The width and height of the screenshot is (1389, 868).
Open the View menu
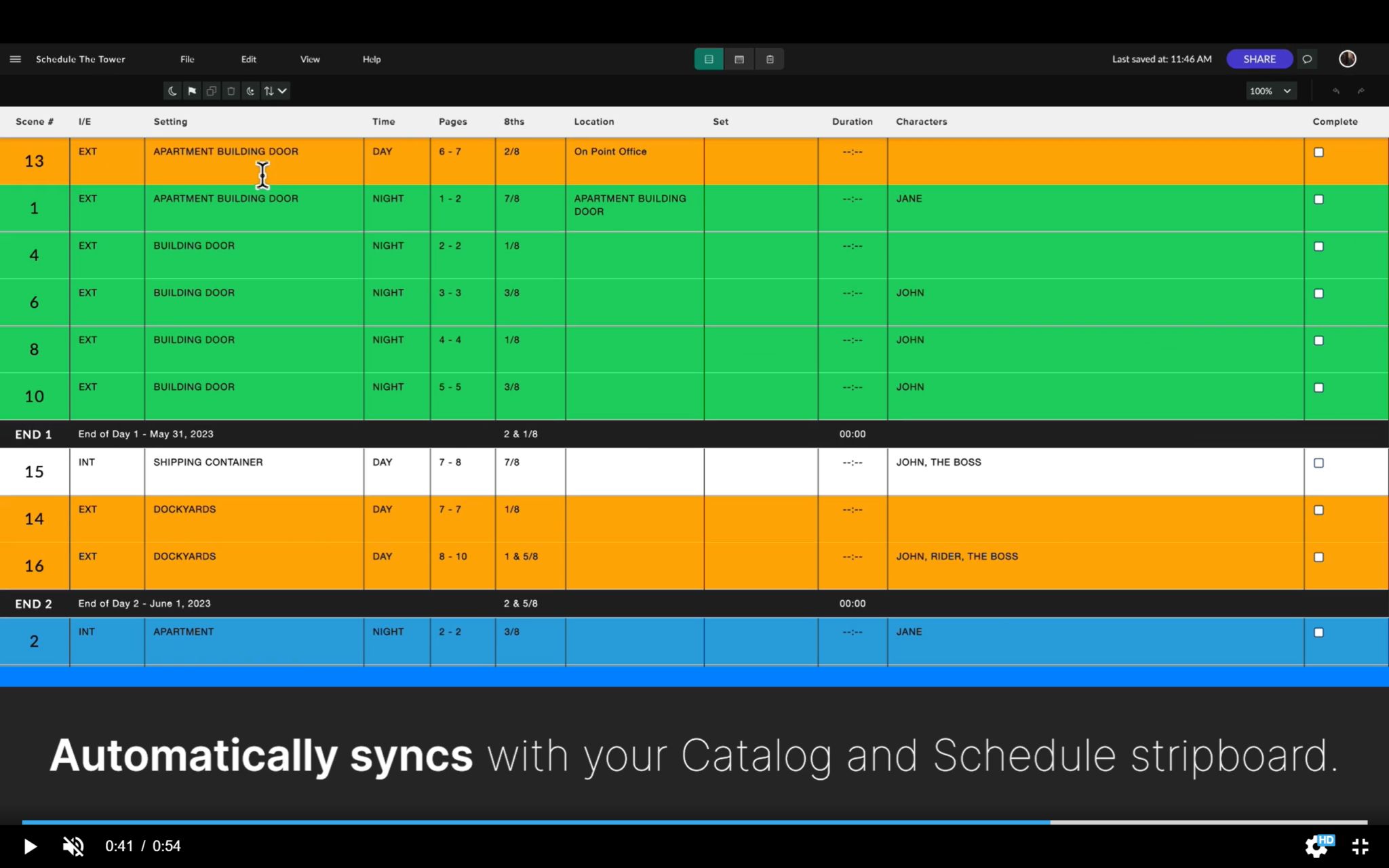click(310, 59)
